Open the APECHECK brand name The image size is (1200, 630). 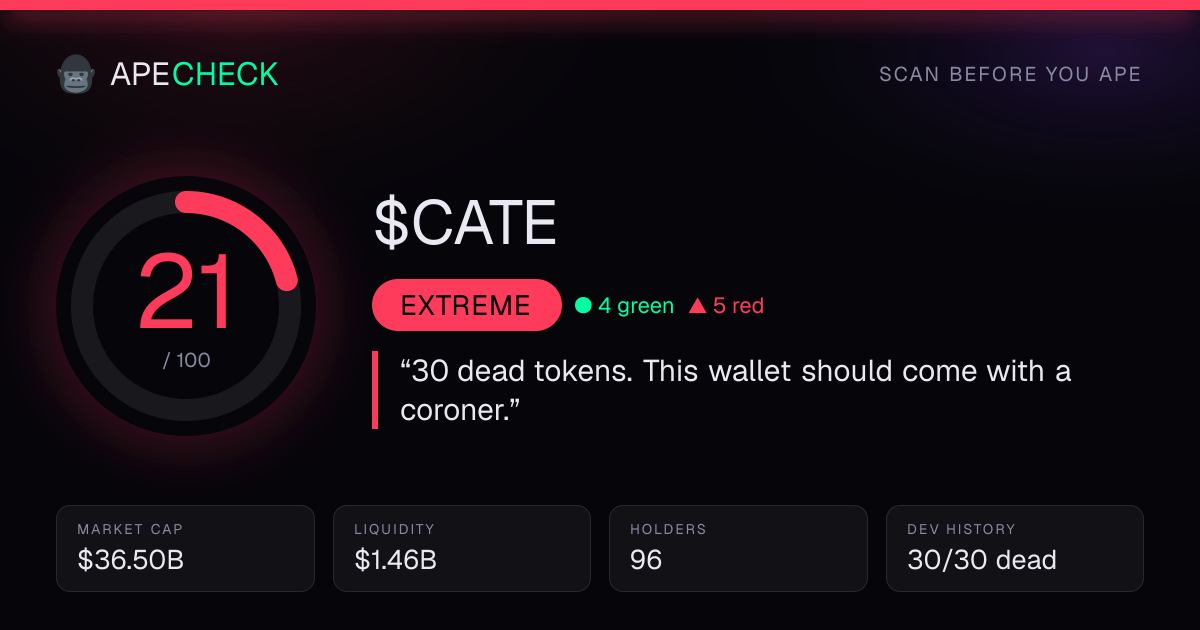pos(194,74)
